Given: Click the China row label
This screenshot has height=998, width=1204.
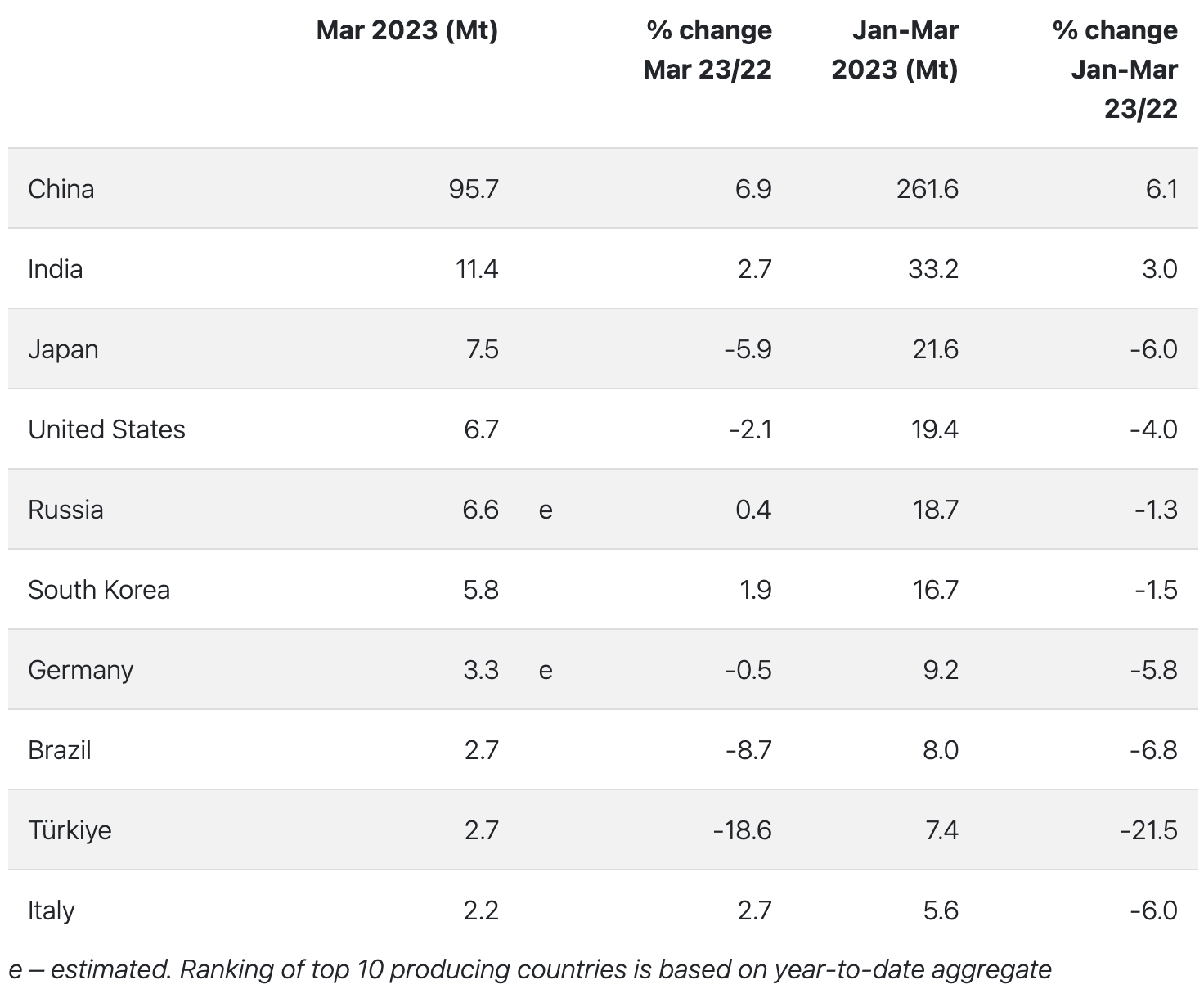Looking at the screenshot, I should 61,189.
